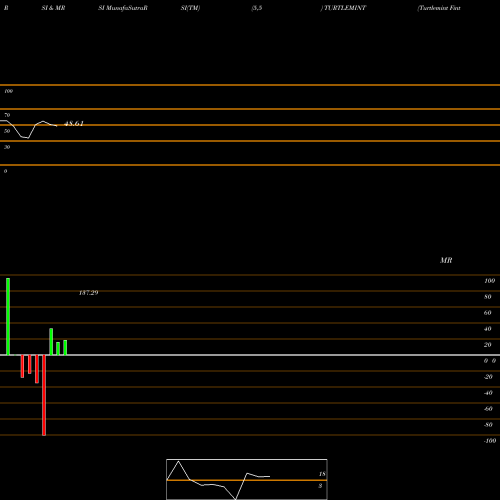Click the RSI value label 48.61
500x500 pixels.
(x=74, y=124)
